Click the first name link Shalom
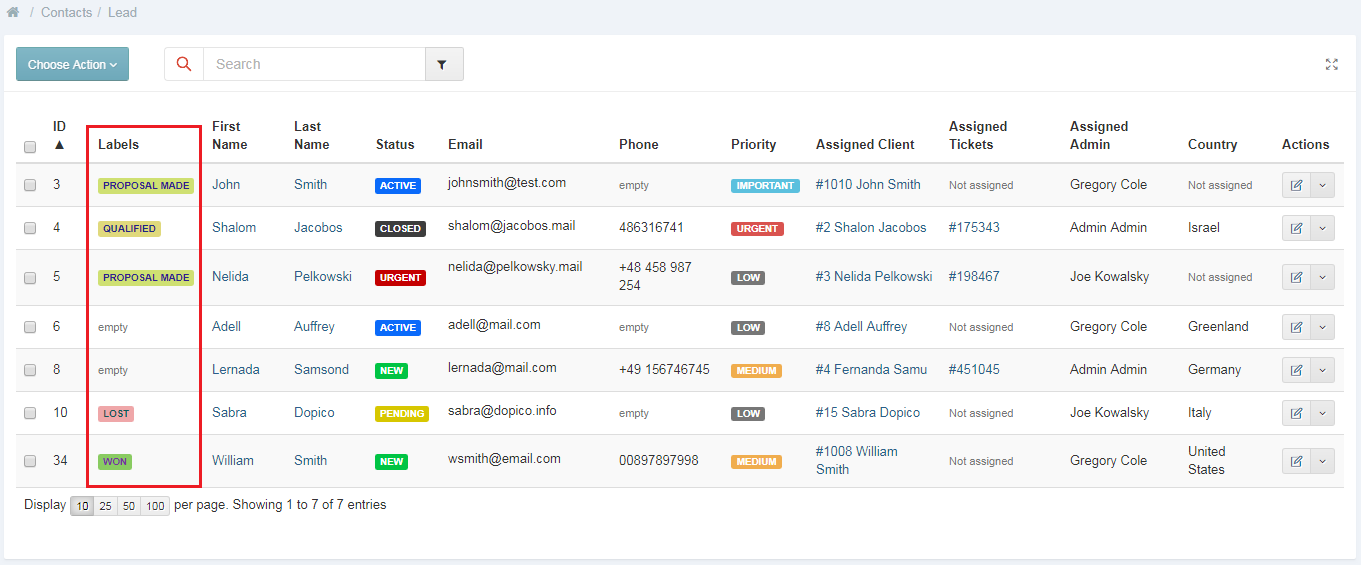The height and width of the screenshot is (565, 1361). [x=234, y=228]
